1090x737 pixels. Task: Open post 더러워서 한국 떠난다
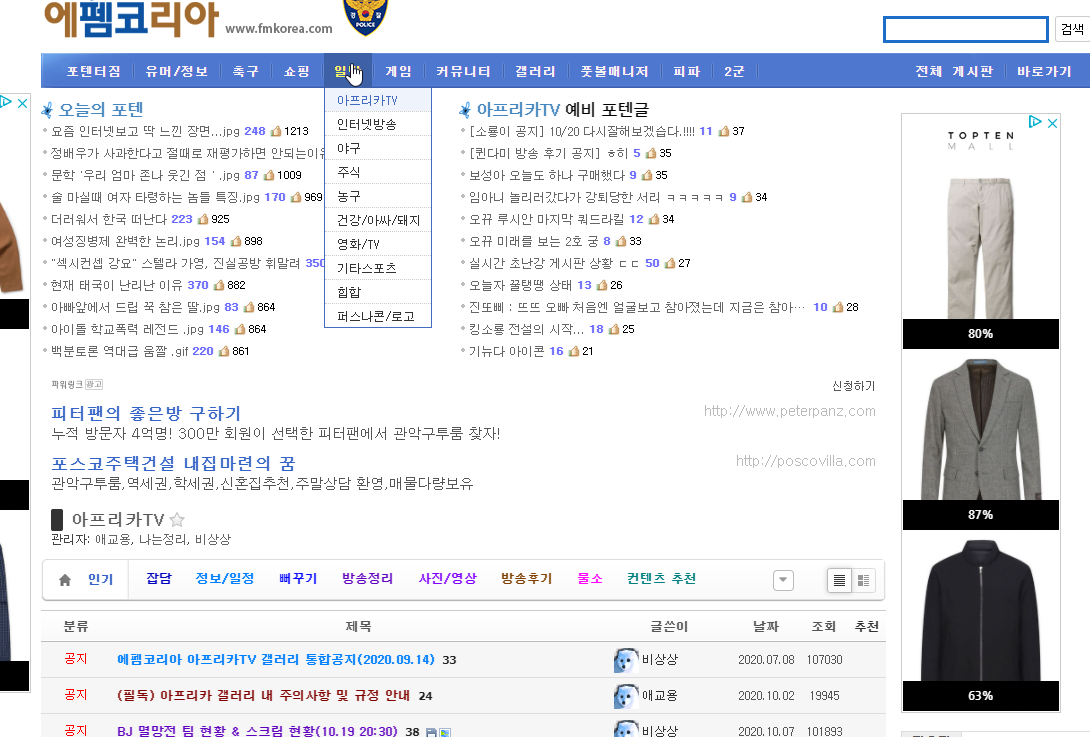[x=108, y=220]
